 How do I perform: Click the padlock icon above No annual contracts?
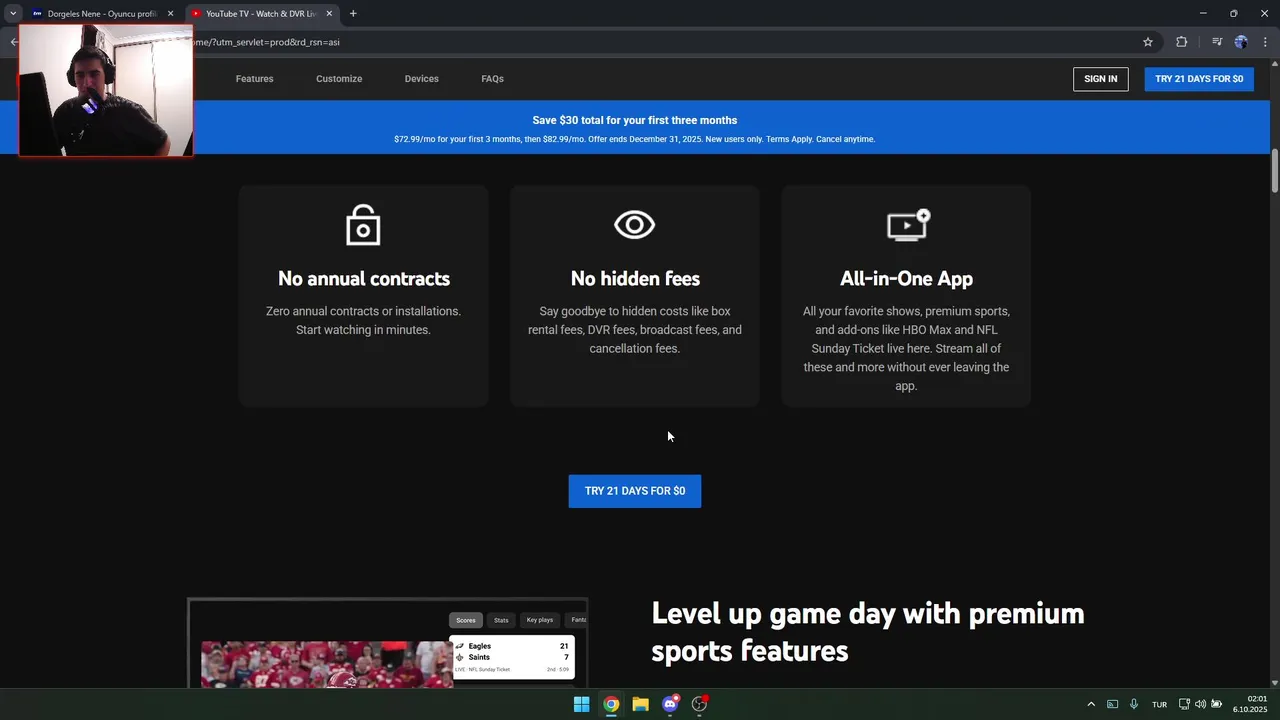pos(363,225)
